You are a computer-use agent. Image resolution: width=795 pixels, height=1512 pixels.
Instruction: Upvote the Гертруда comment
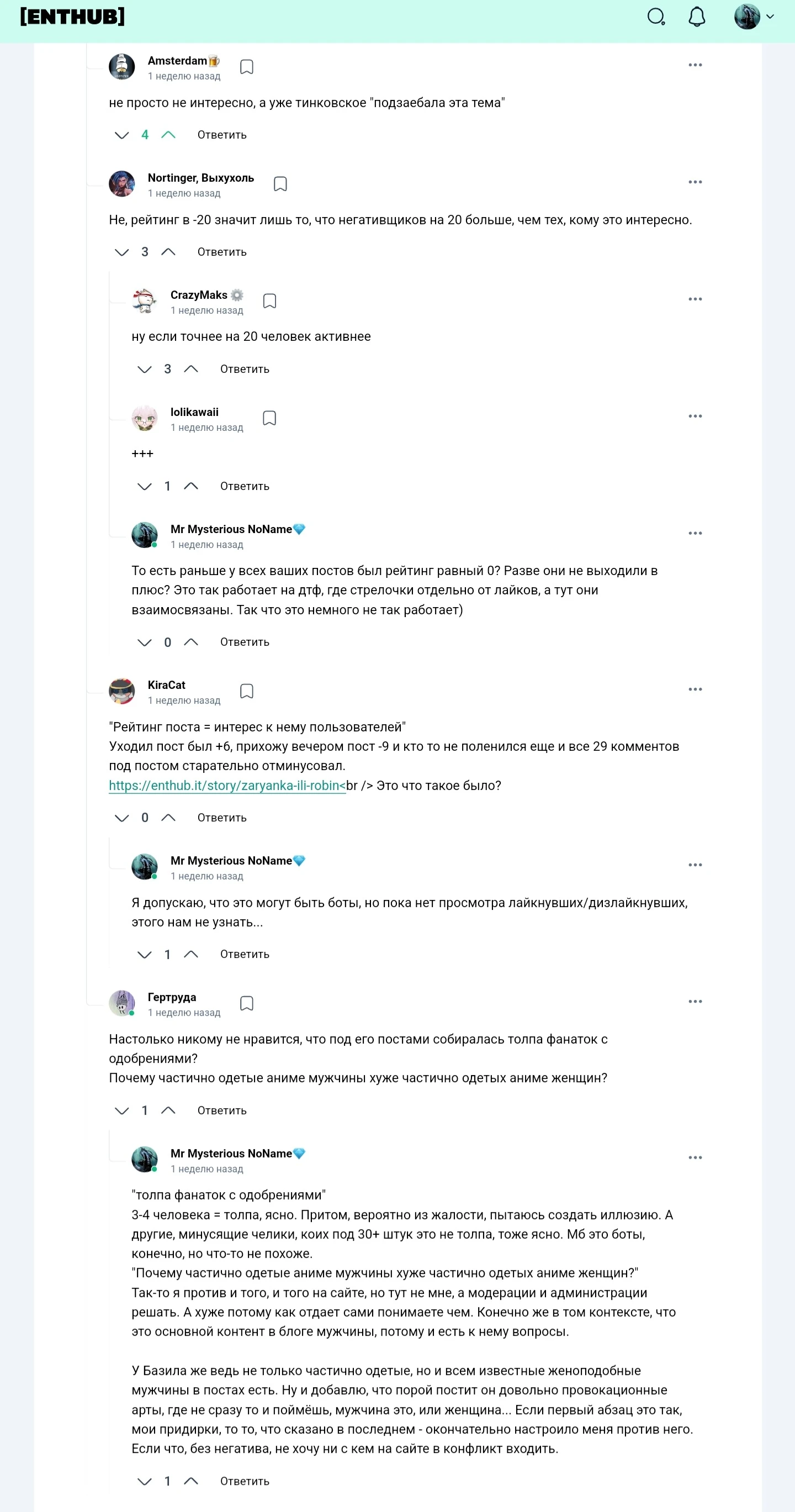coord(168,1110)
